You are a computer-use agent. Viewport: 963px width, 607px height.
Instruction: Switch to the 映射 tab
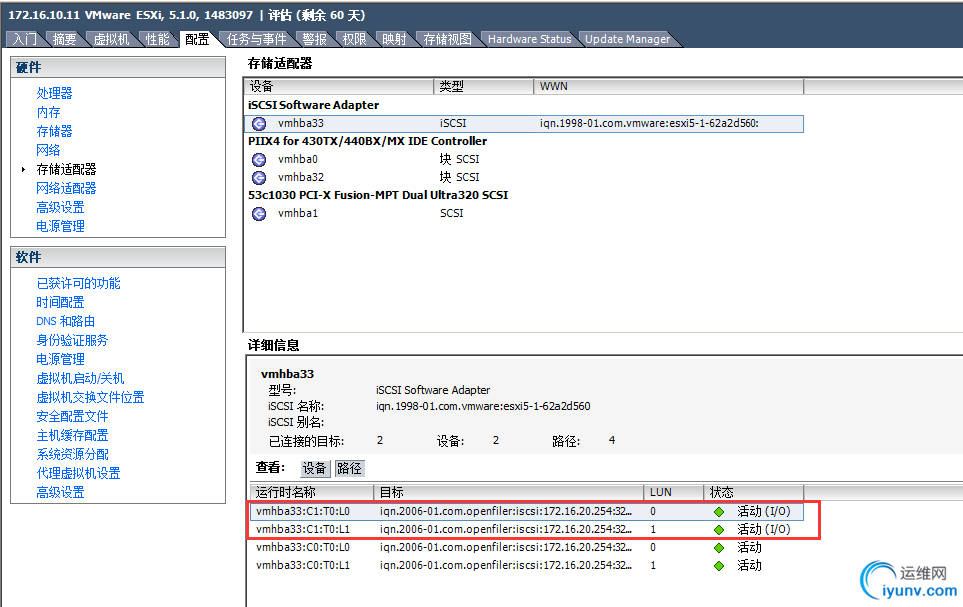click(394, 39)
